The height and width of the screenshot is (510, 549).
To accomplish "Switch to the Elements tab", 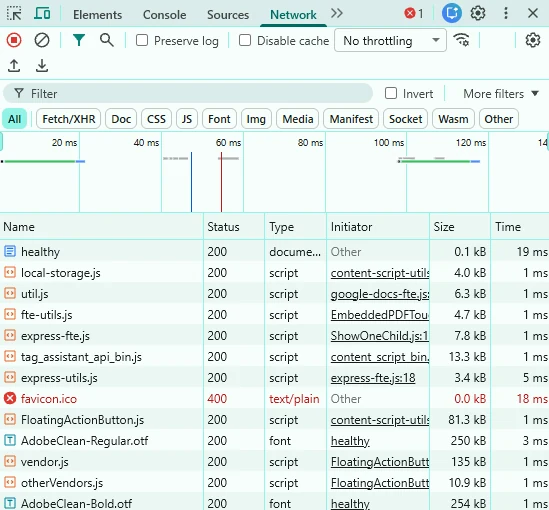I will pyautogui.click(x=97, y=15).
